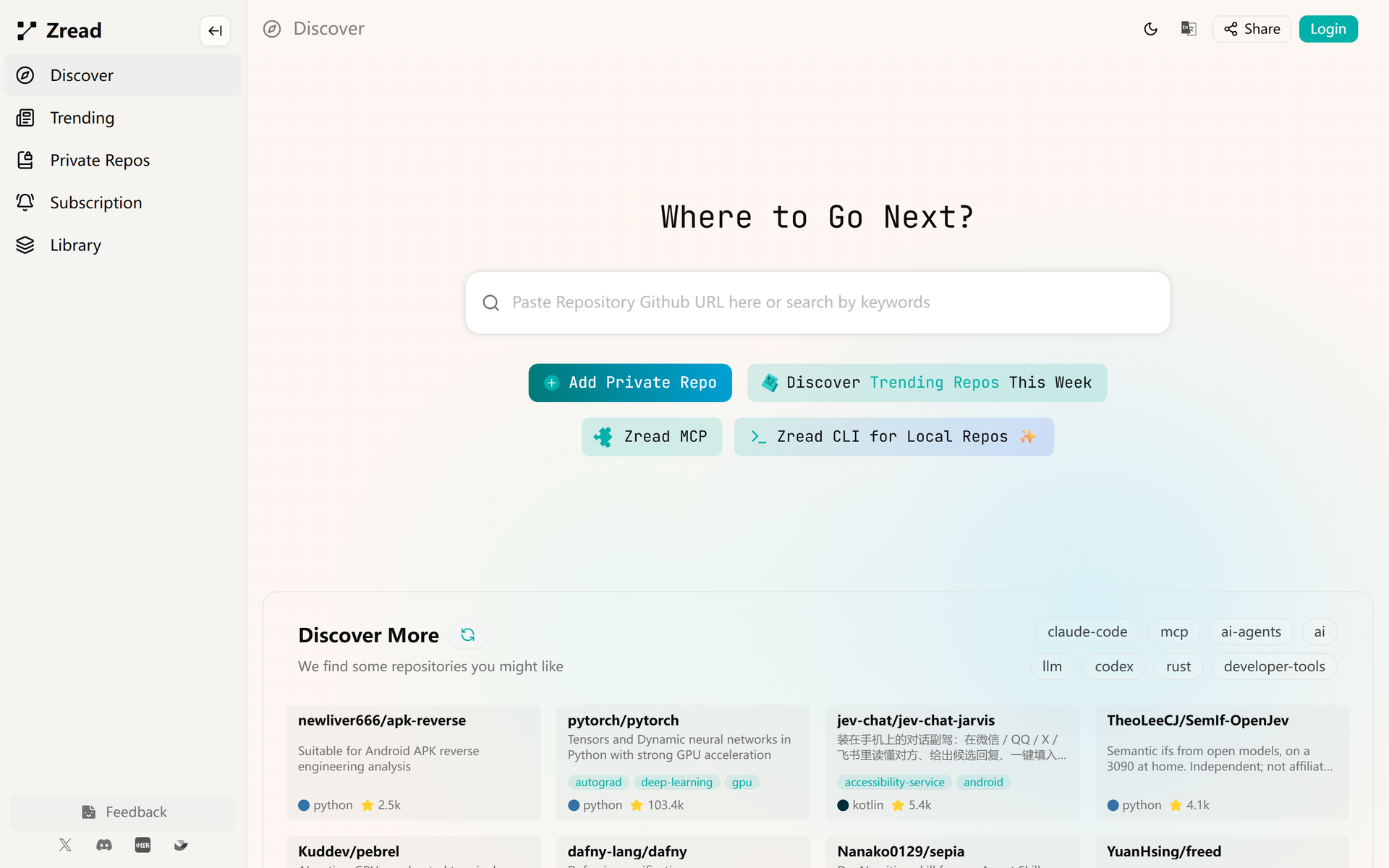Open the X social link icon
This screenshot has height=868, width=1389.
pos(65,845)
